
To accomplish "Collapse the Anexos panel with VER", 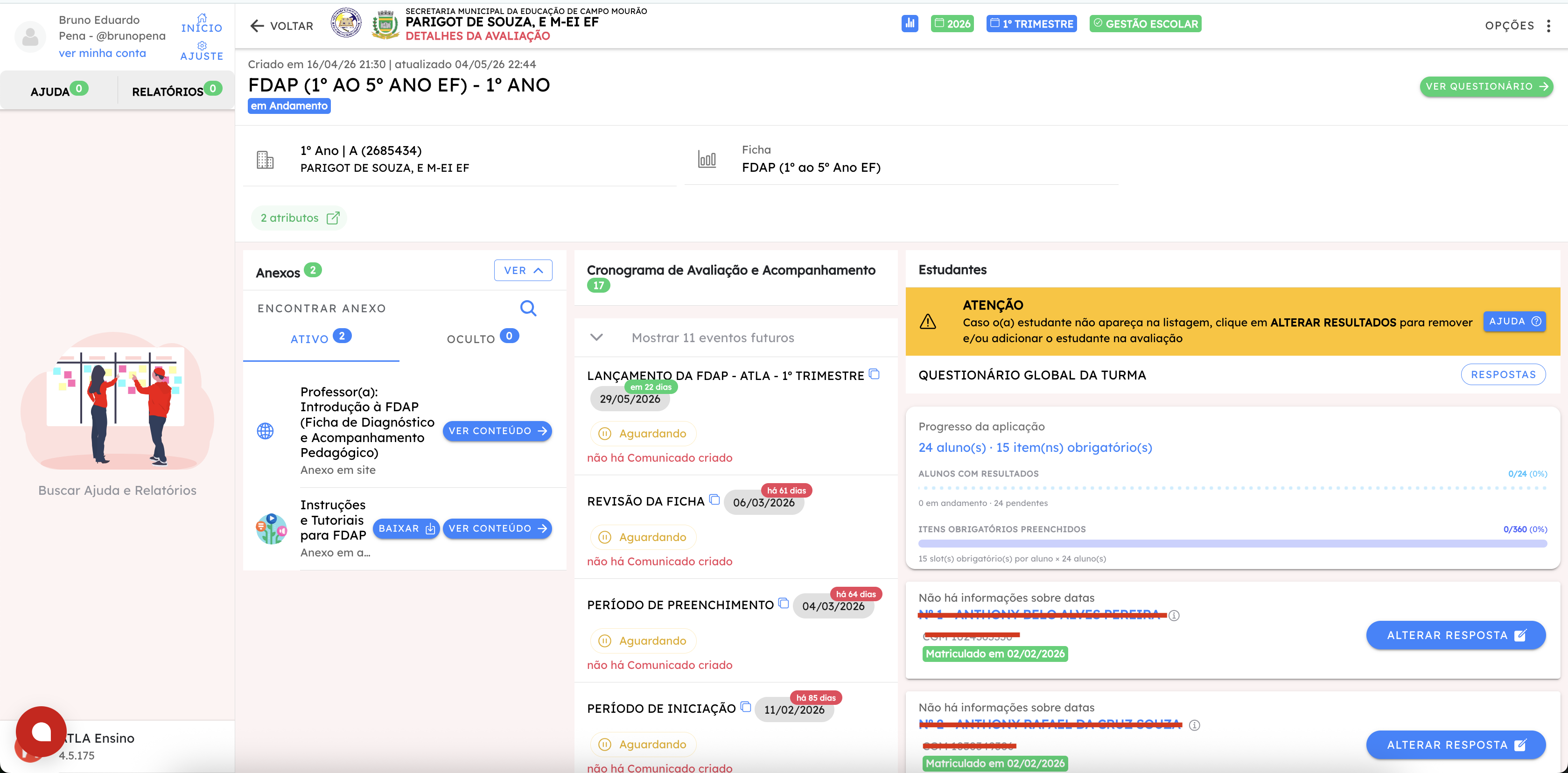I will click(x=523, y=270).
